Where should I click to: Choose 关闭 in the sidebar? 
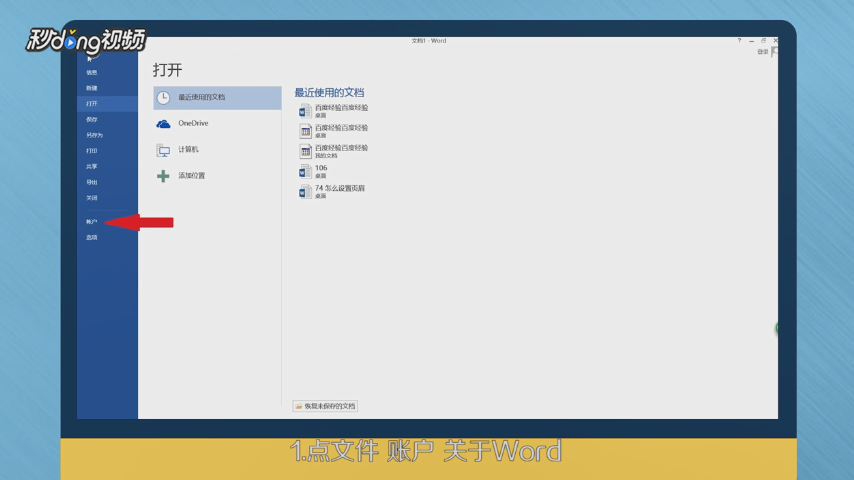click(92, 198)
